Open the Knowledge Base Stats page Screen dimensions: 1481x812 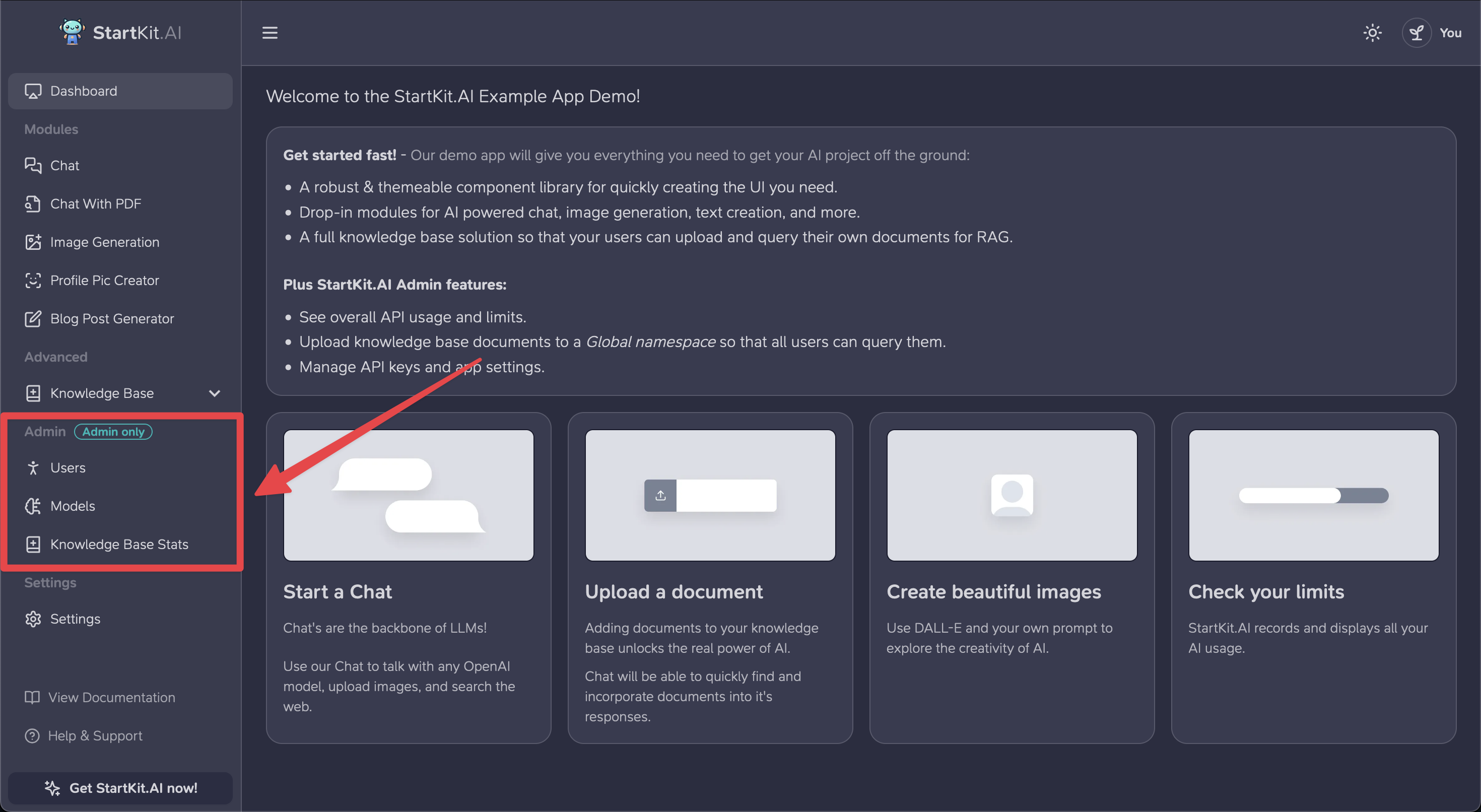click(x=119, y=544)
